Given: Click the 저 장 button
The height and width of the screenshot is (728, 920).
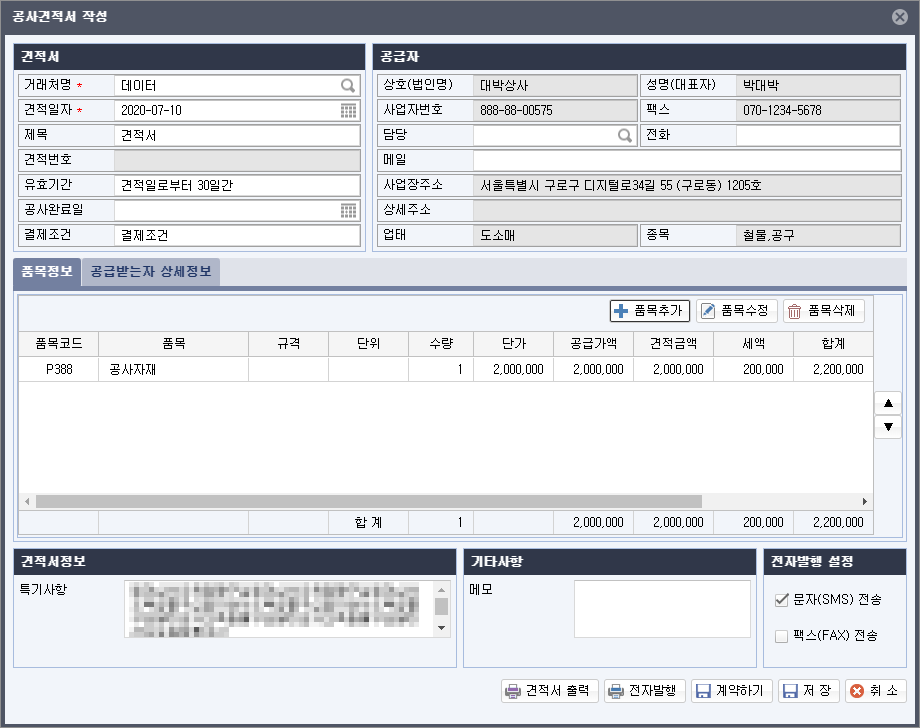Looking at the screenshot, I should (x=809, y=690).
